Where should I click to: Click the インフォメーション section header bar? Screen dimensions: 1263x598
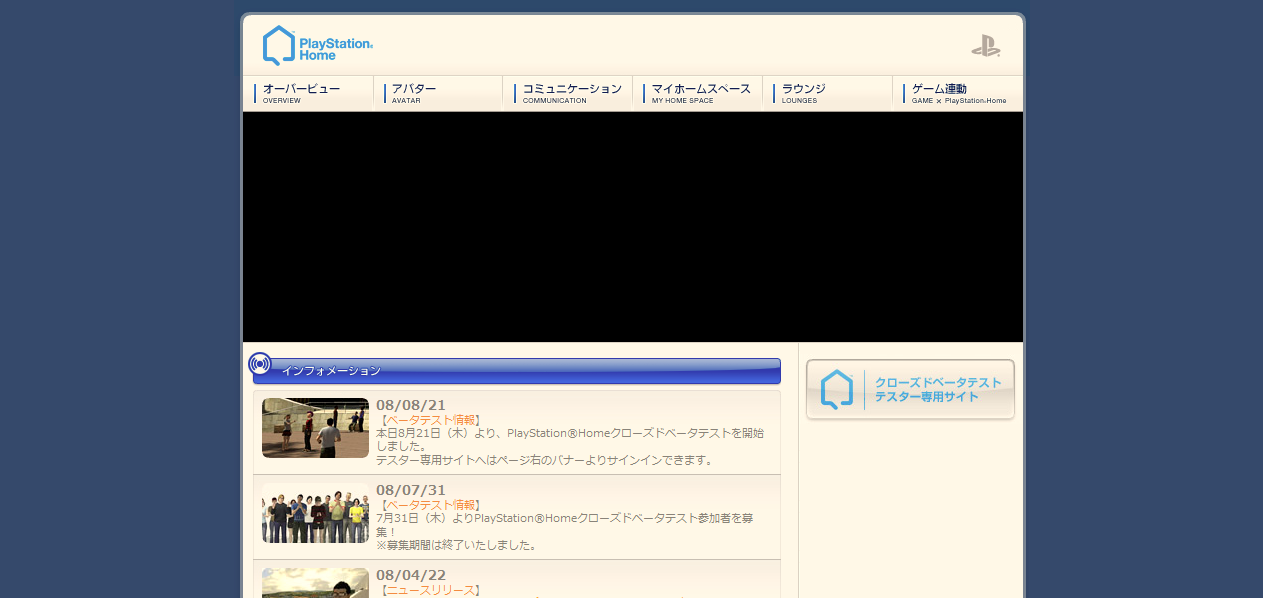(x=517, y=371)
